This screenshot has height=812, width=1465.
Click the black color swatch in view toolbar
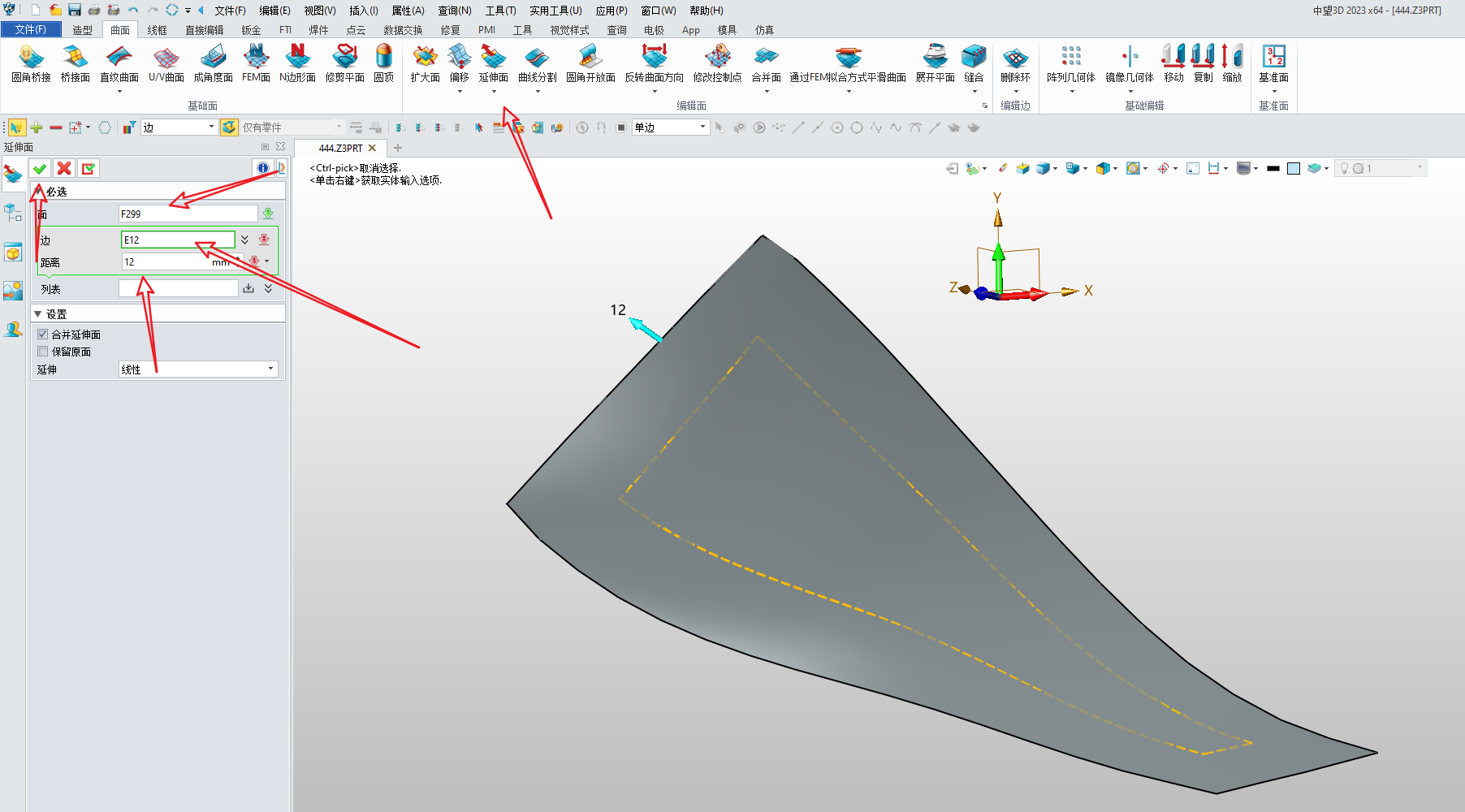tap(1273, 168)
